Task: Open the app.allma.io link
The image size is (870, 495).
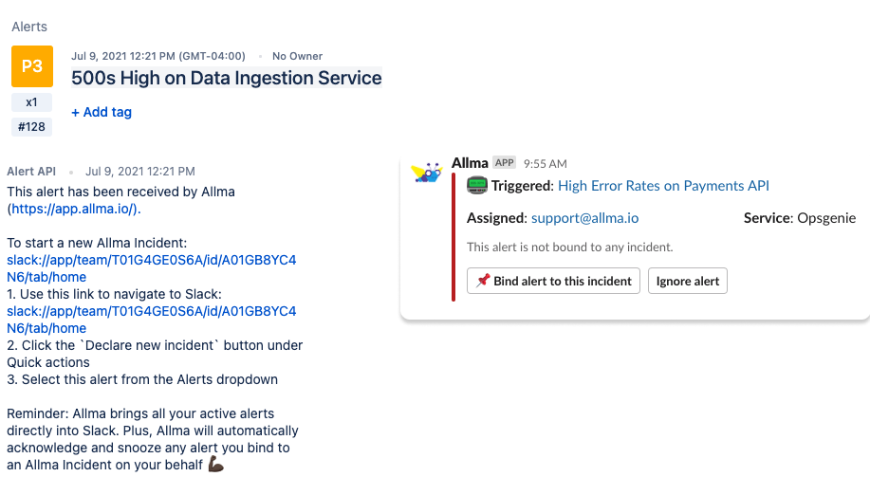Action: tap(74, 209)
